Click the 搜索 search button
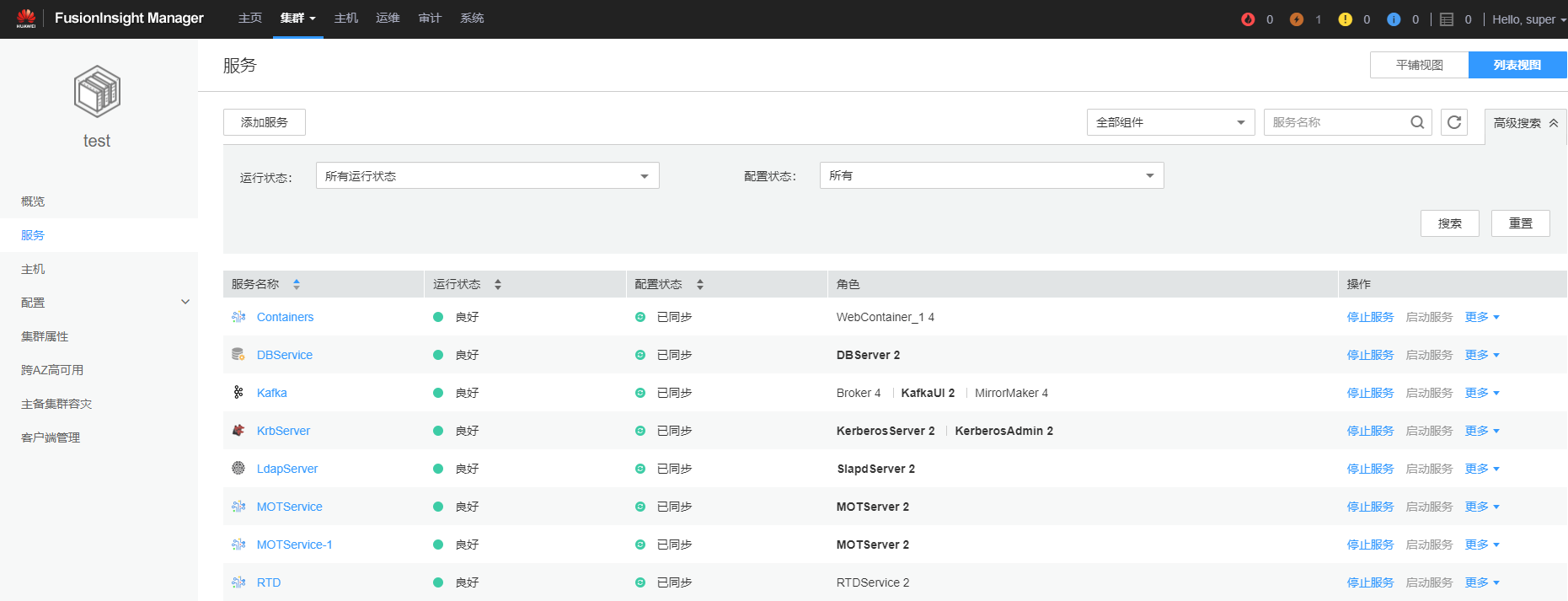The image size is (1568, 601). pos(1450,223)
